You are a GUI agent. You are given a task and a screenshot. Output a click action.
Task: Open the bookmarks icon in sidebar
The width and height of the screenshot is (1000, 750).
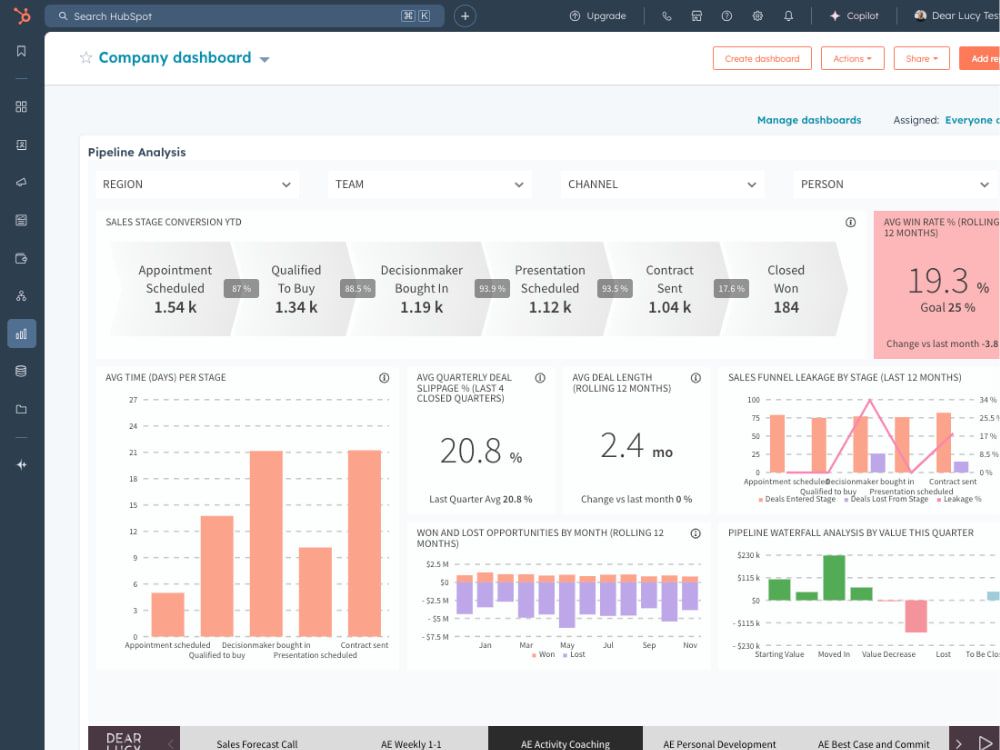pyautogui.click(x=21, y=51)
